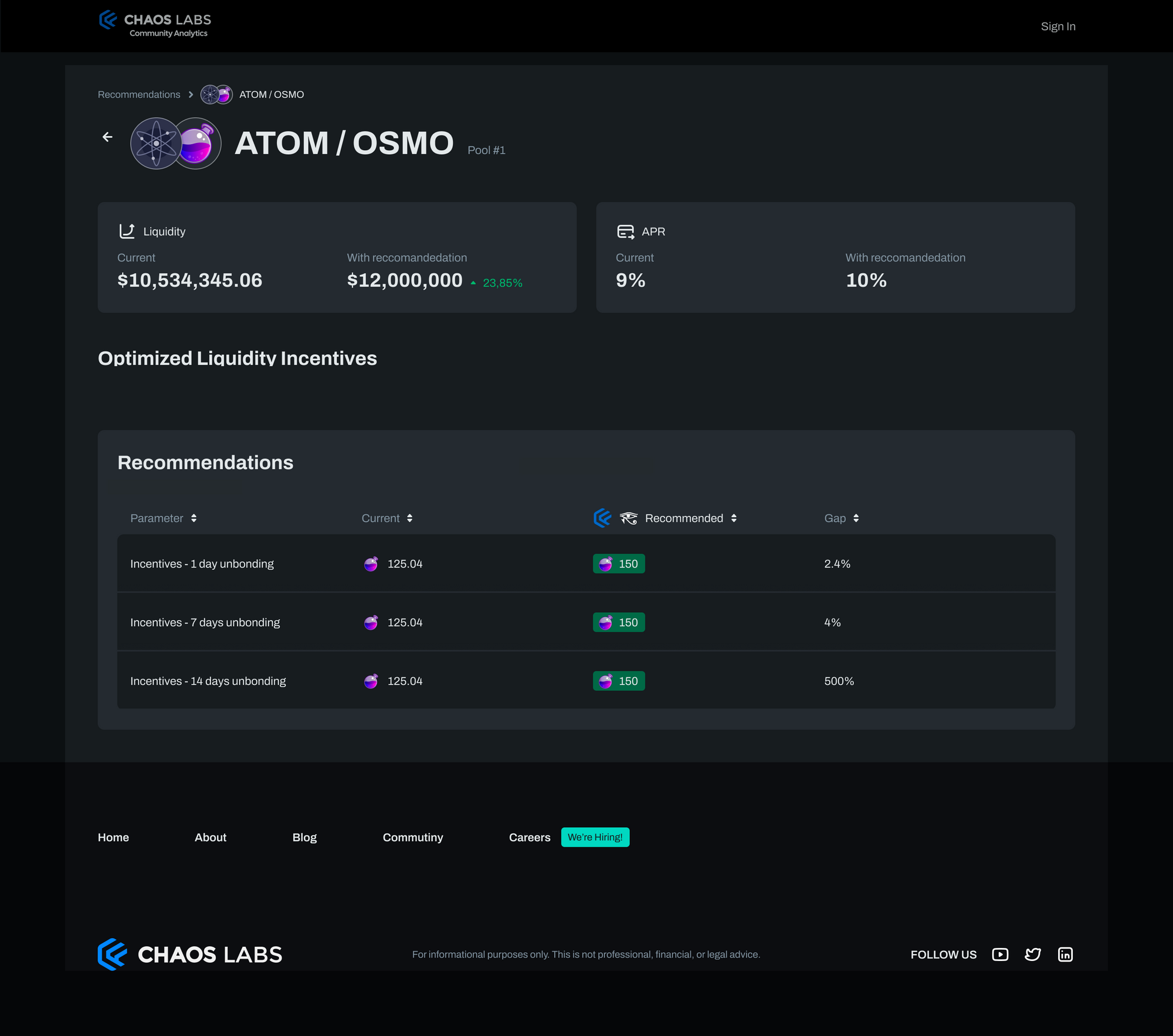Select Incentives - 14 days unbonding row
This screenshot has width=1173, height=1036.
click(208, 681)
